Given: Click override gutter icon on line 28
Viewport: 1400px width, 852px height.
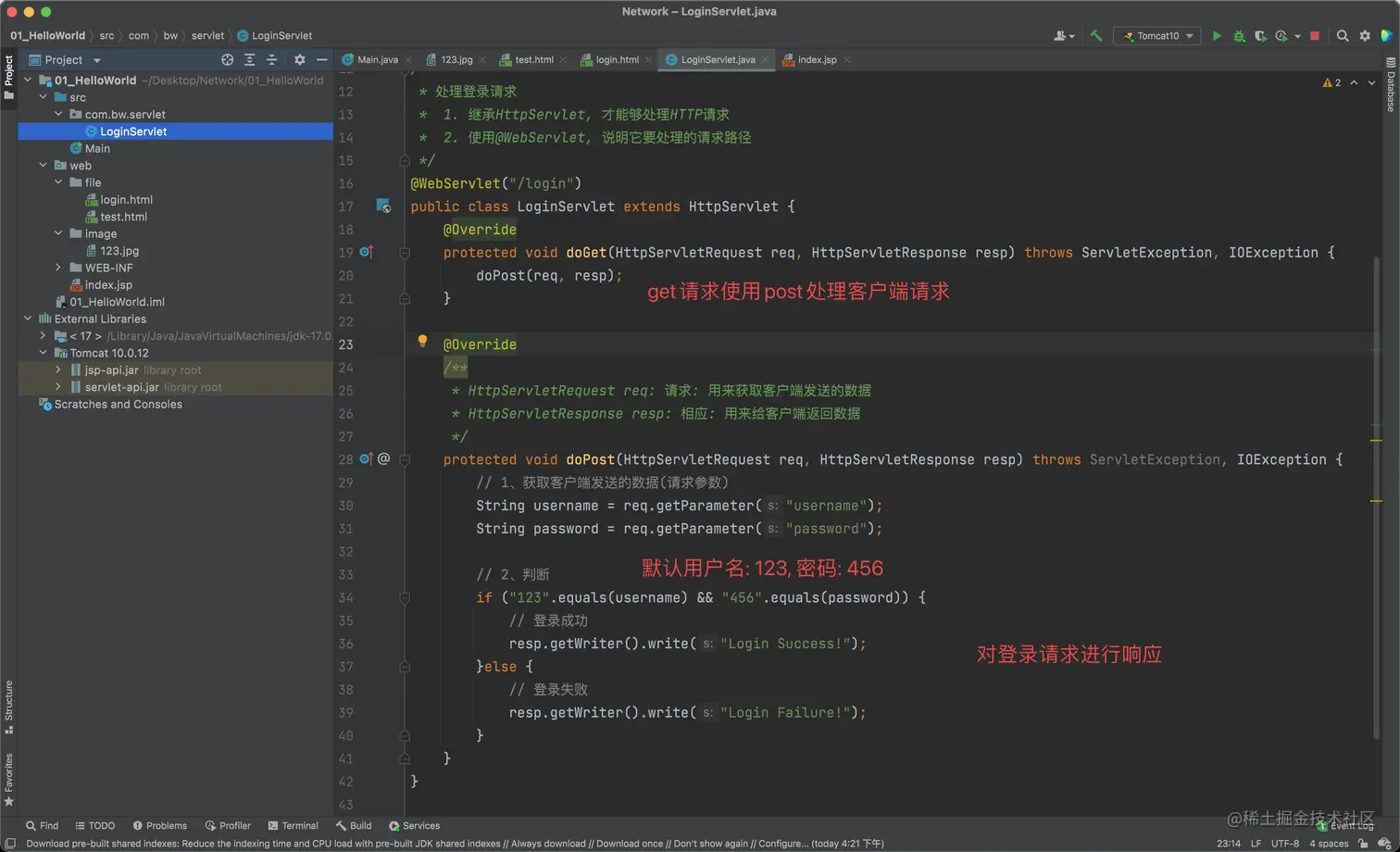Looking at the screenshot, I should coord(366,459).
